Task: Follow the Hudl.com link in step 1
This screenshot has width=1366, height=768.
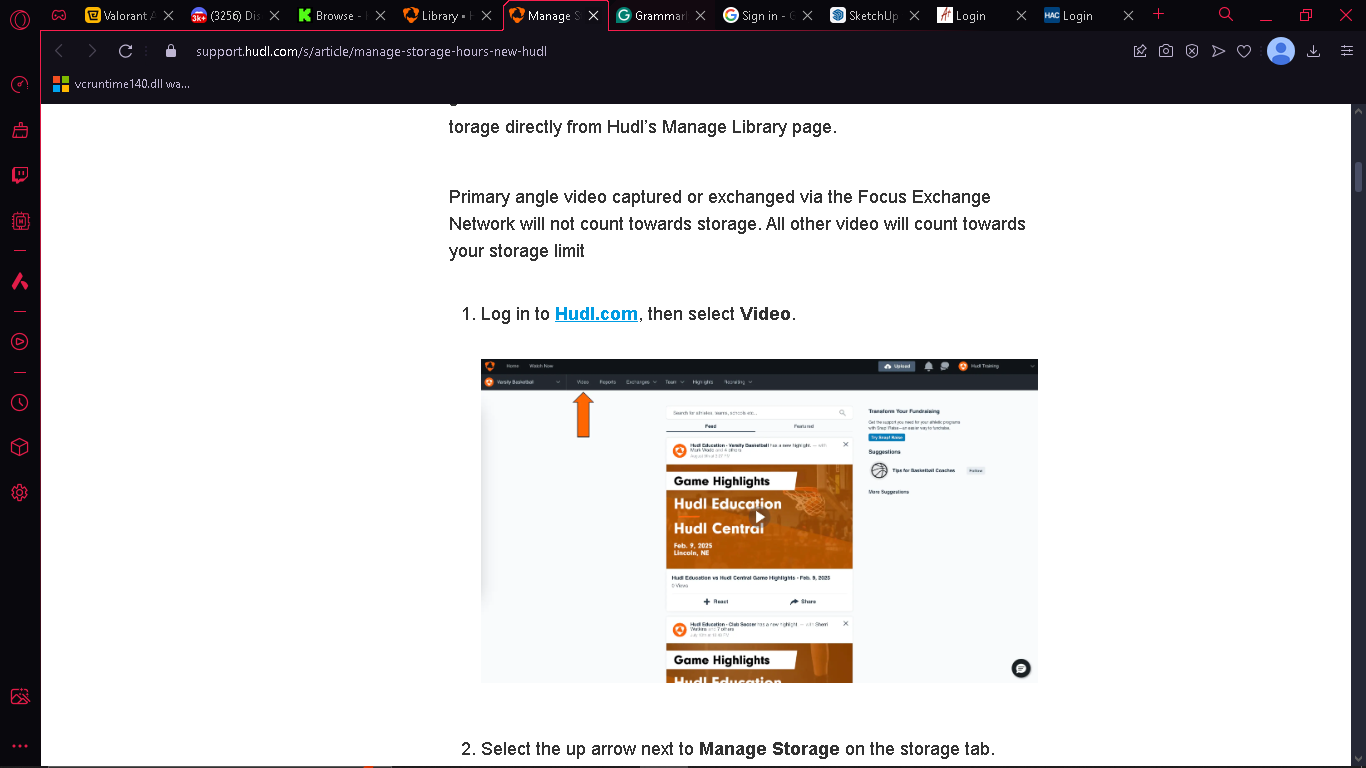Action: tap(596, 314)
